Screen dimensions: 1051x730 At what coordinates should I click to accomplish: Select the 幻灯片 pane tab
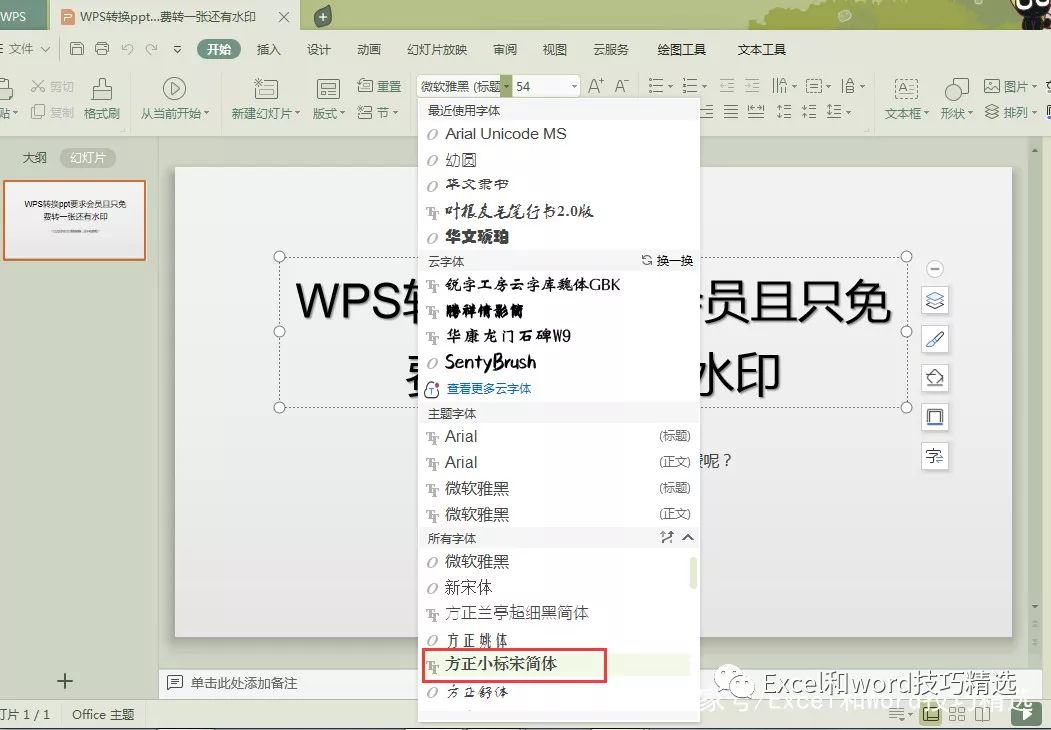pyautogui.click(x=88, y=158)
